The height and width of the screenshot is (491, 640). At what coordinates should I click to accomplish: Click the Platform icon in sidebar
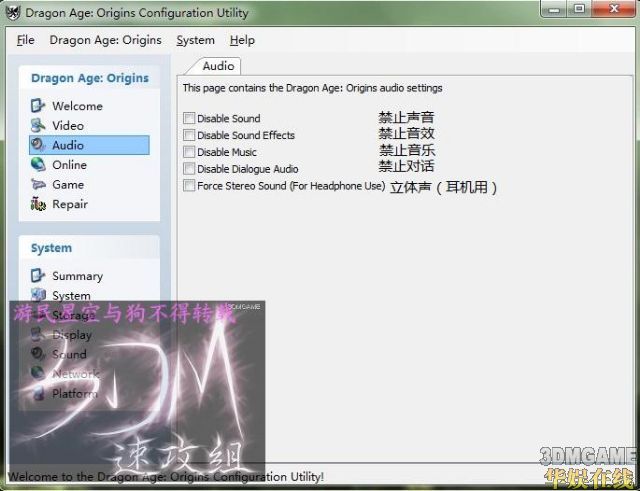tap(38, 393)
